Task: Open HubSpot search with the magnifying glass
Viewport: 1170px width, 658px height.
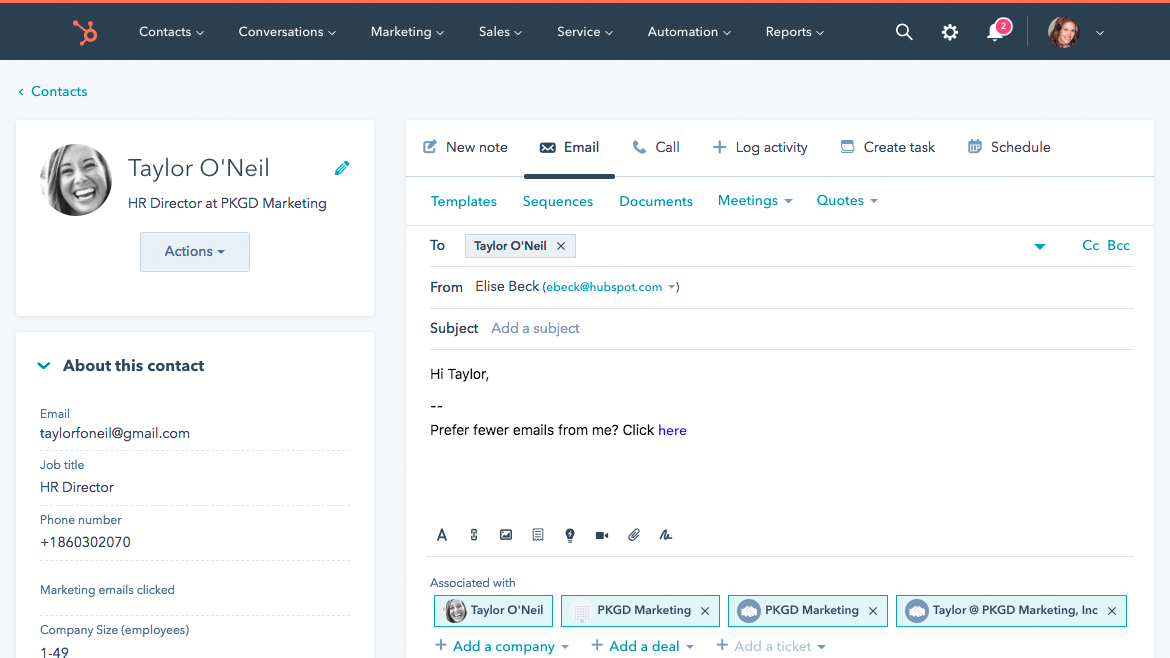Action: (x=904, y=31)
